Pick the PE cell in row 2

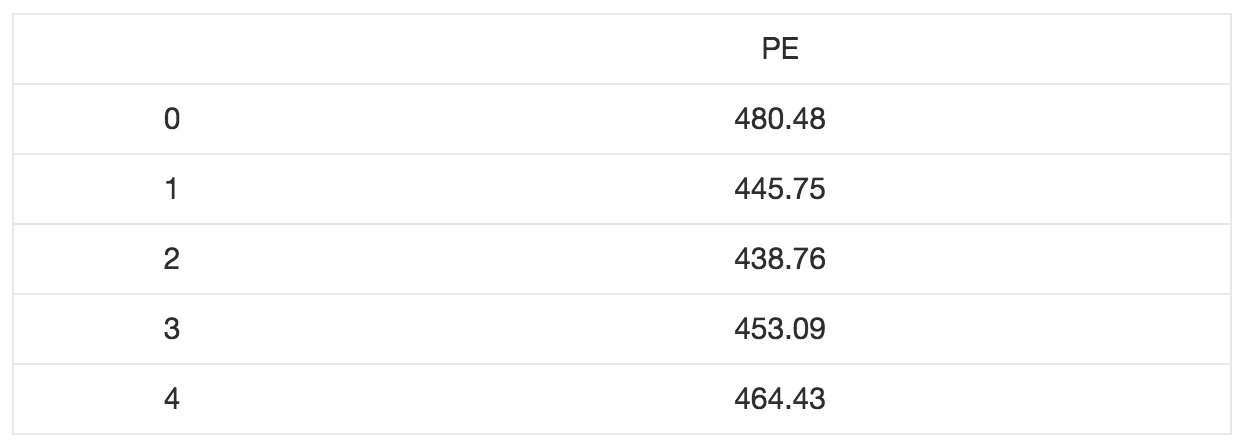coord(780,260)
